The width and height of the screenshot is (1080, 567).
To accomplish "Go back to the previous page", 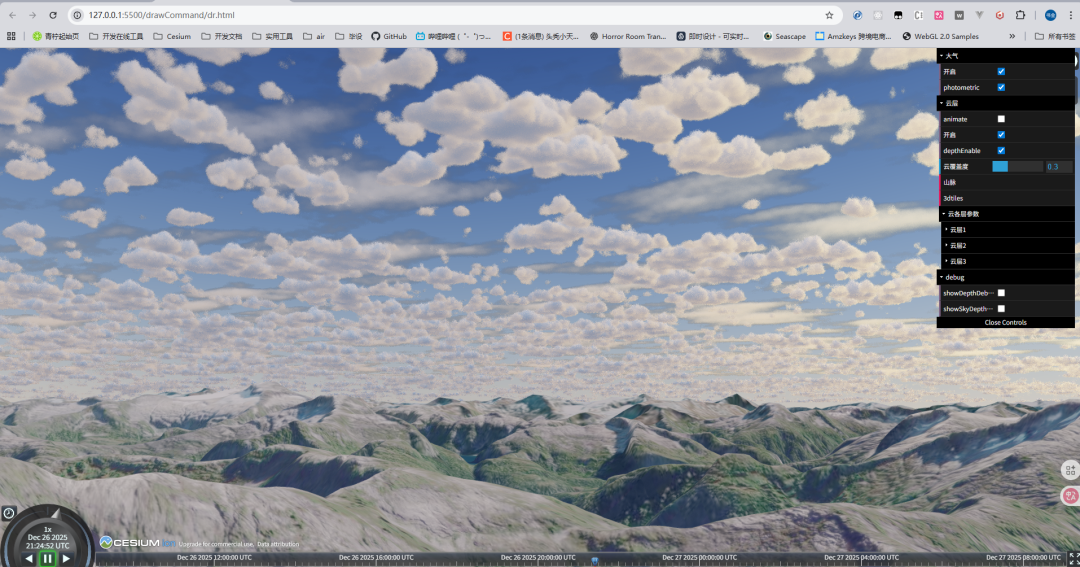I will click(x=12, y=14).
